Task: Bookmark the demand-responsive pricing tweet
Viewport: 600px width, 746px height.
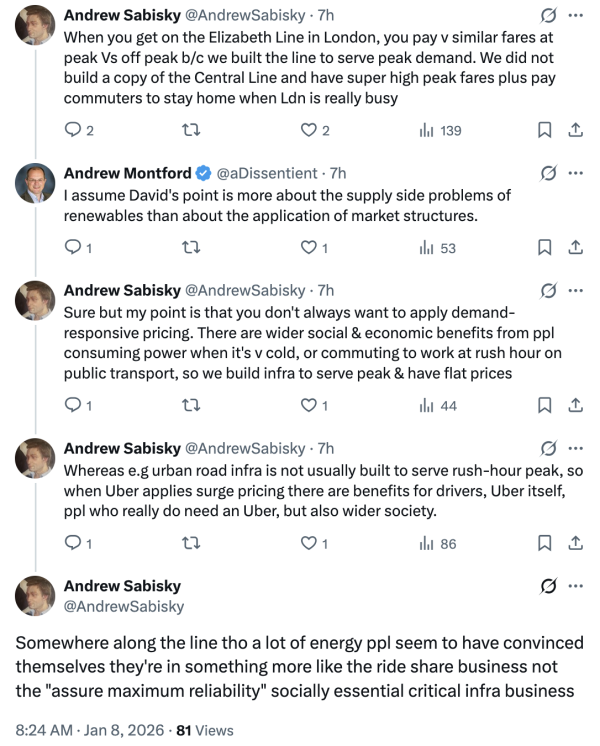Action: pyautogui.click(x=544, y=404)
